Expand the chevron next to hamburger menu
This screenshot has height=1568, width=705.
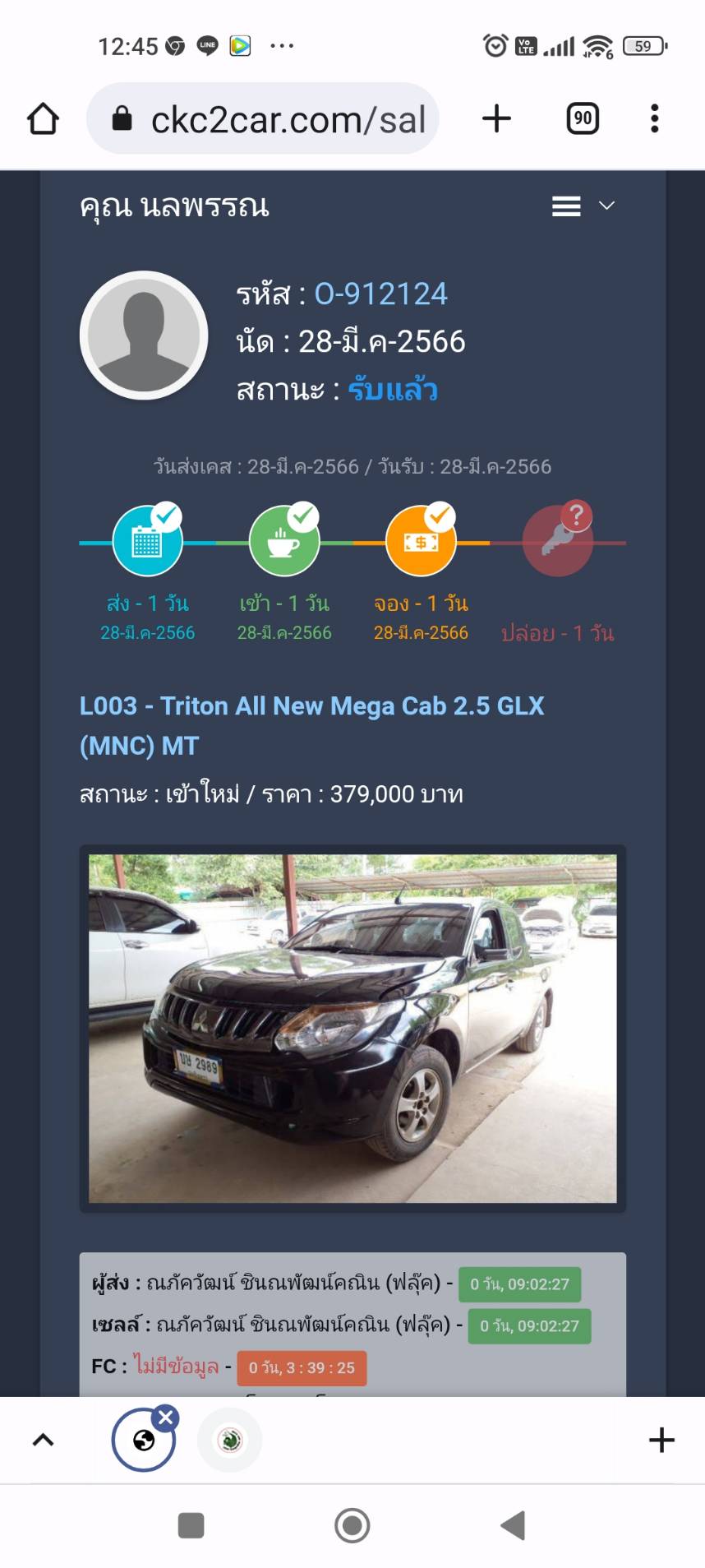click(x=606, y=206)
